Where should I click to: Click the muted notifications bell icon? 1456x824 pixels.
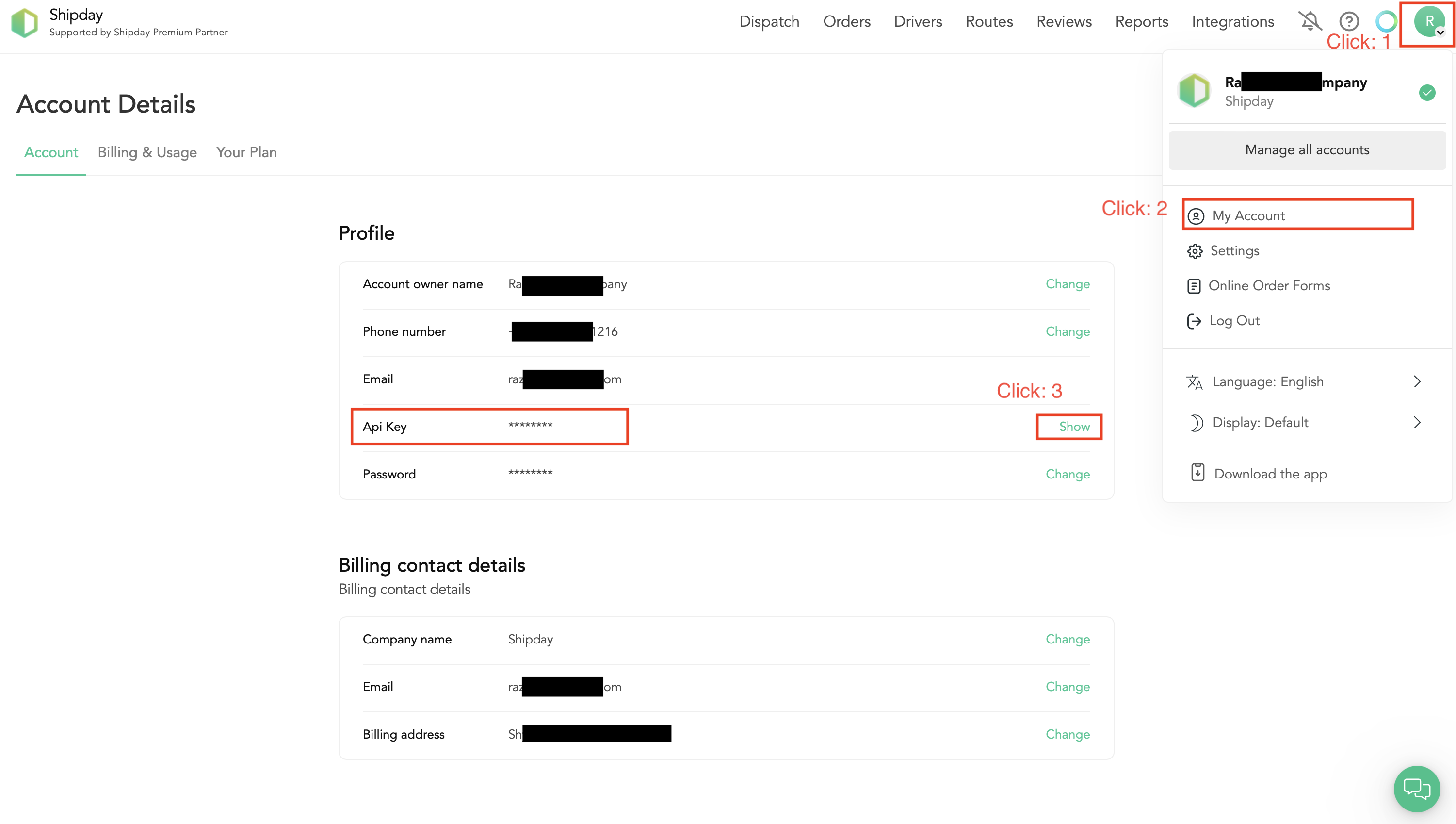[x=1310, y=21]
